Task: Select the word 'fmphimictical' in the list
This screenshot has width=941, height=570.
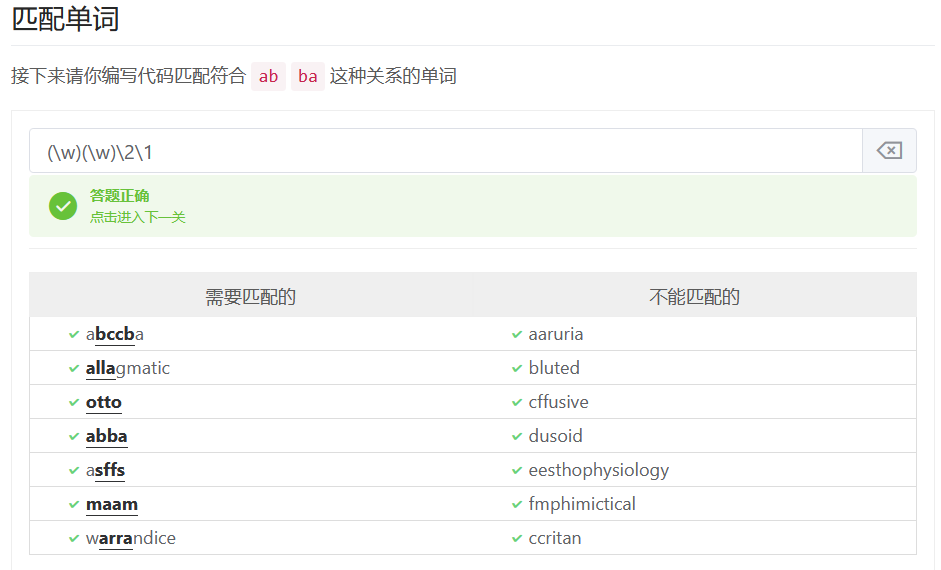Action: coord(581,504)
